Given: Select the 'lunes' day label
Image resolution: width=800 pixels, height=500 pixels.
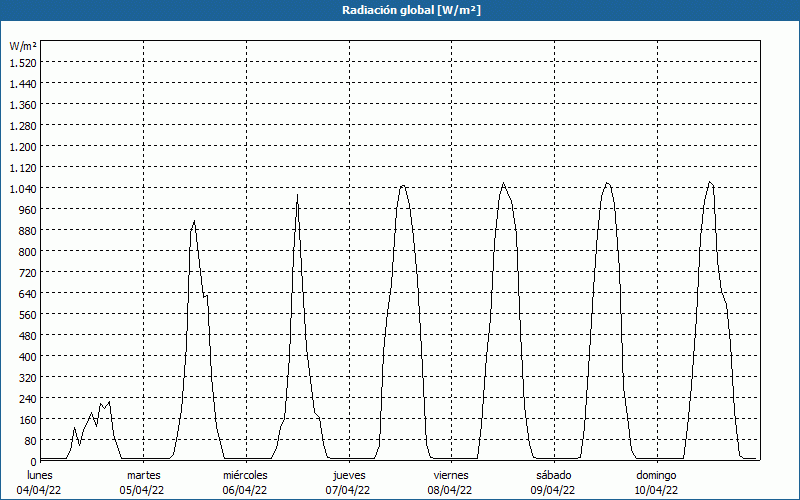Looking at the screenshot, I should click(40, 476).
